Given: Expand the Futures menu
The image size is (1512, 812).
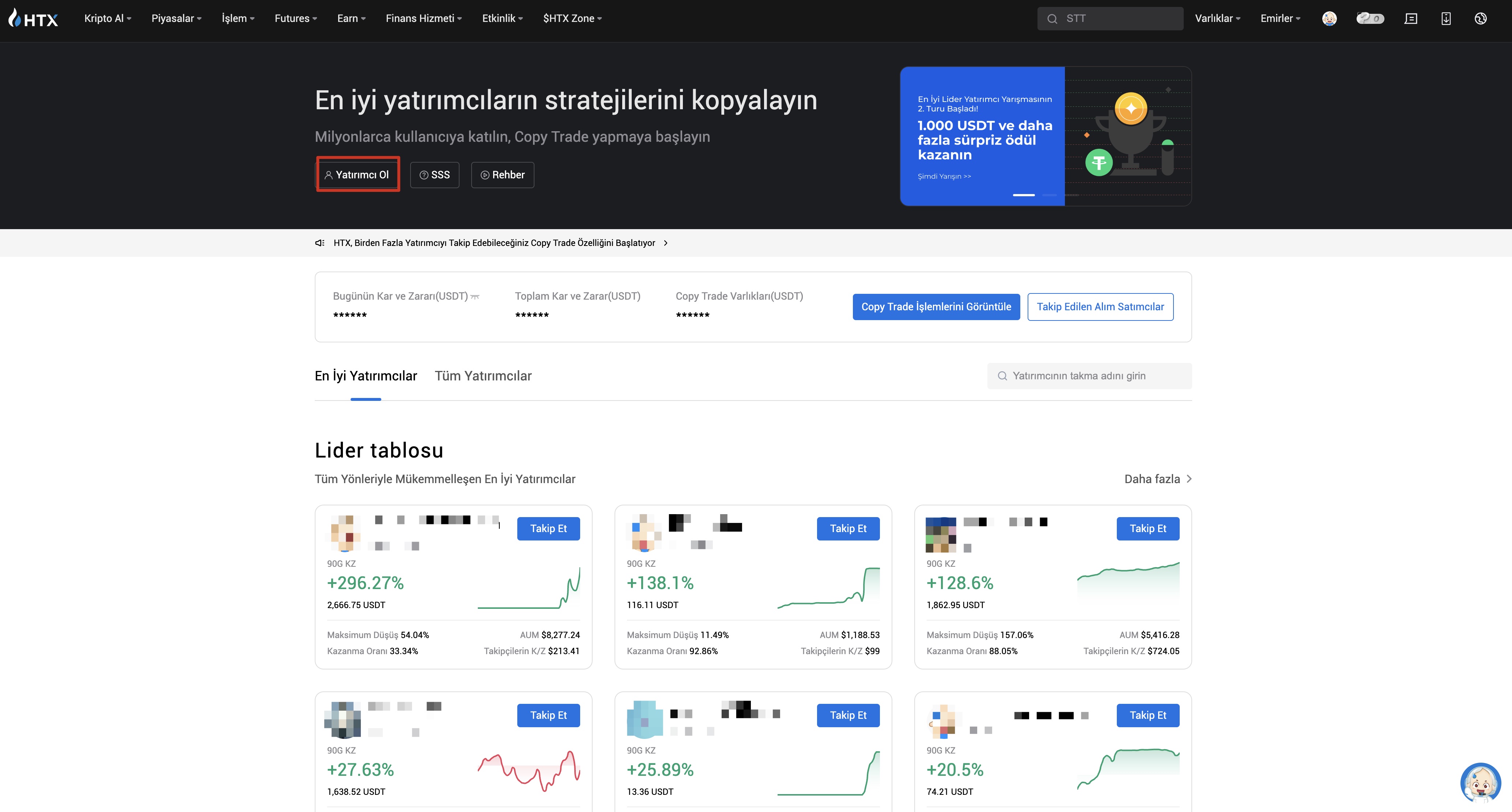Looking at the screenshot, I should click(296, 18).
